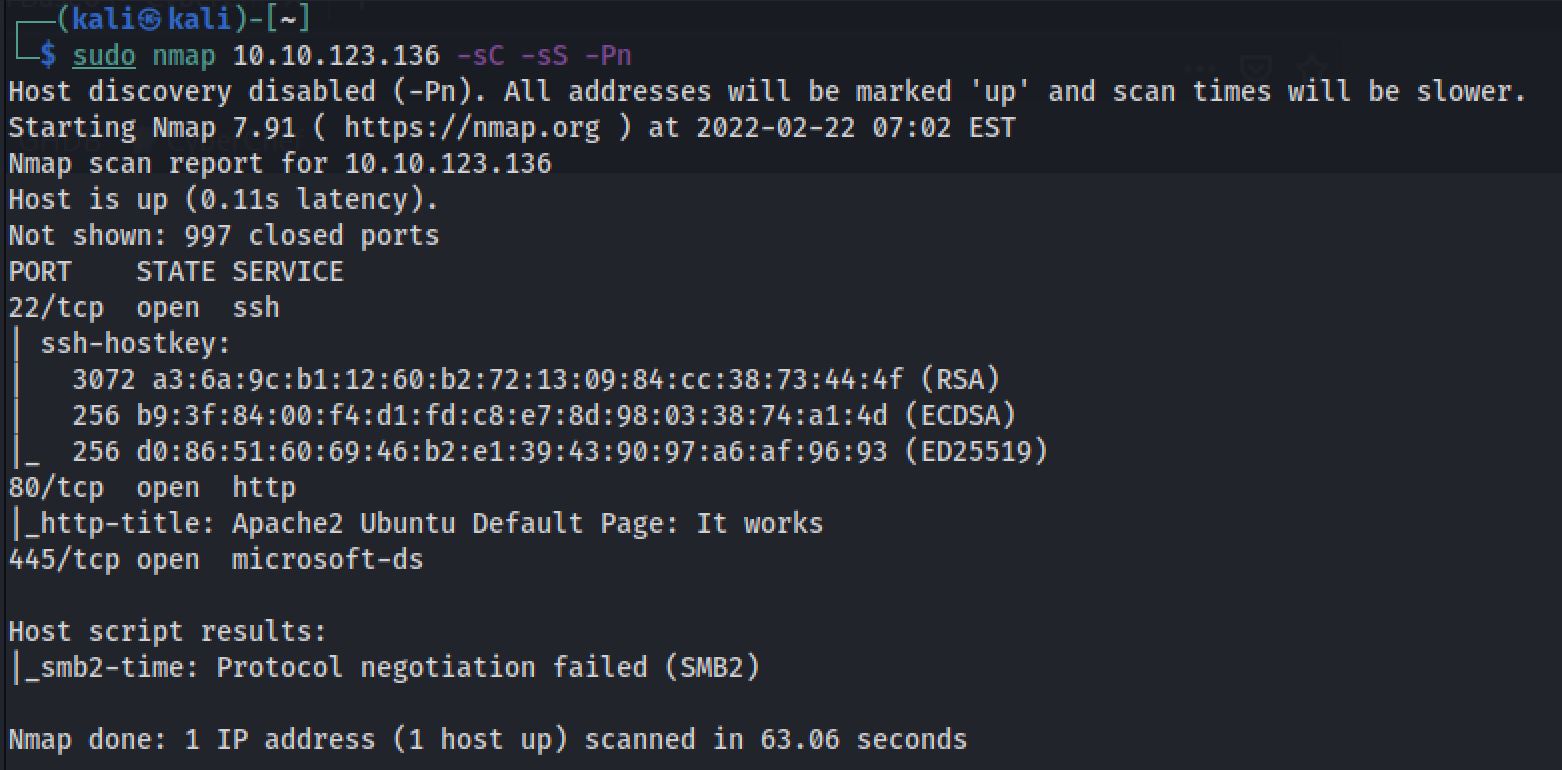Click the 445/tcp port entry
The image size is (1562, 770).
[64, 560]
